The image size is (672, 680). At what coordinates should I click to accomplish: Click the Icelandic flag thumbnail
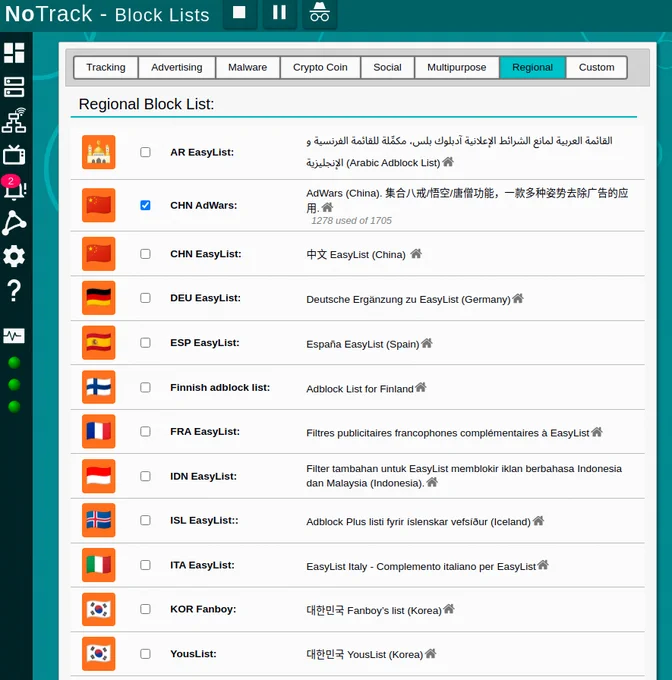[x=99, y=520]
